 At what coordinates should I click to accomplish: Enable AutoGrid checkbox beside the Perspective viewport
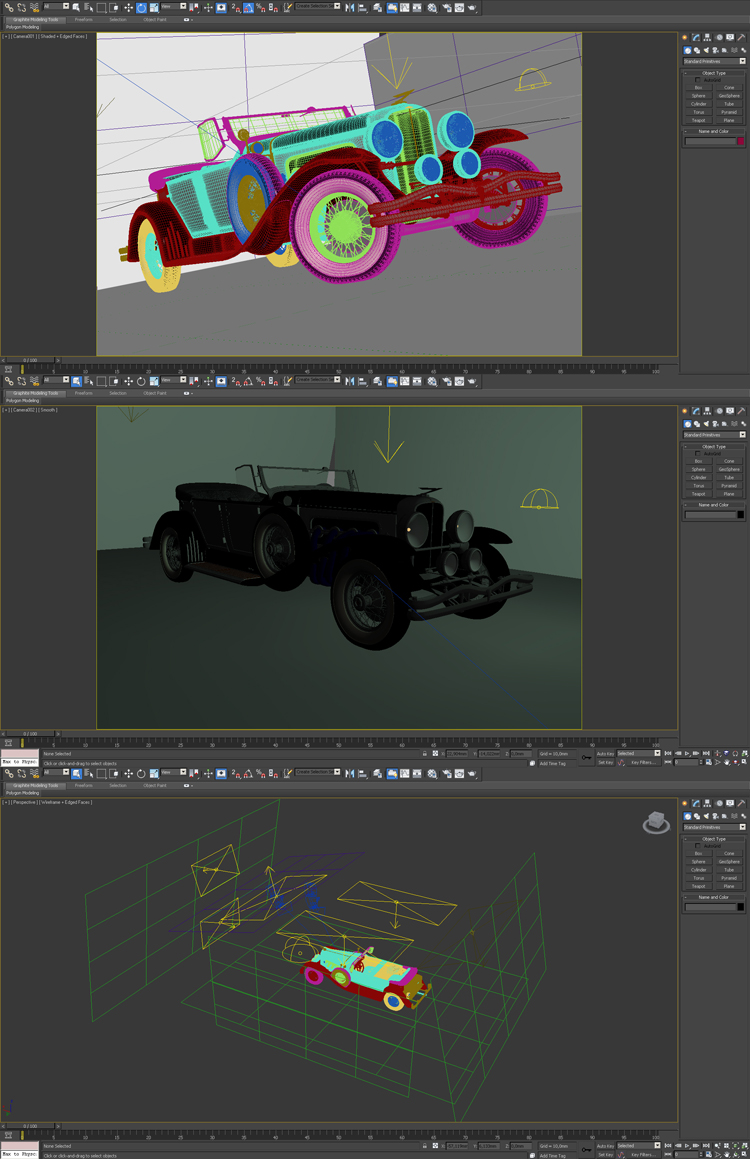point(698,845)
